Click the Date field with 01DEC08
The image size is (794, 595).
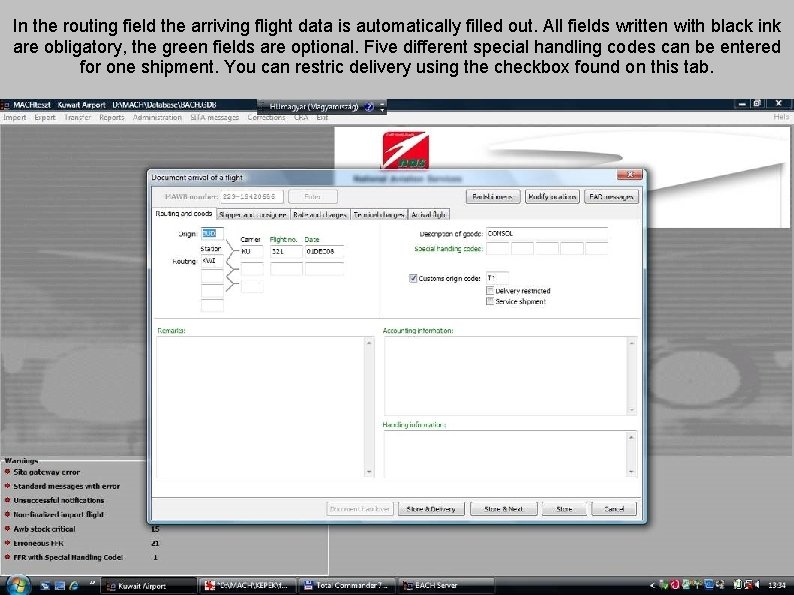324,251
